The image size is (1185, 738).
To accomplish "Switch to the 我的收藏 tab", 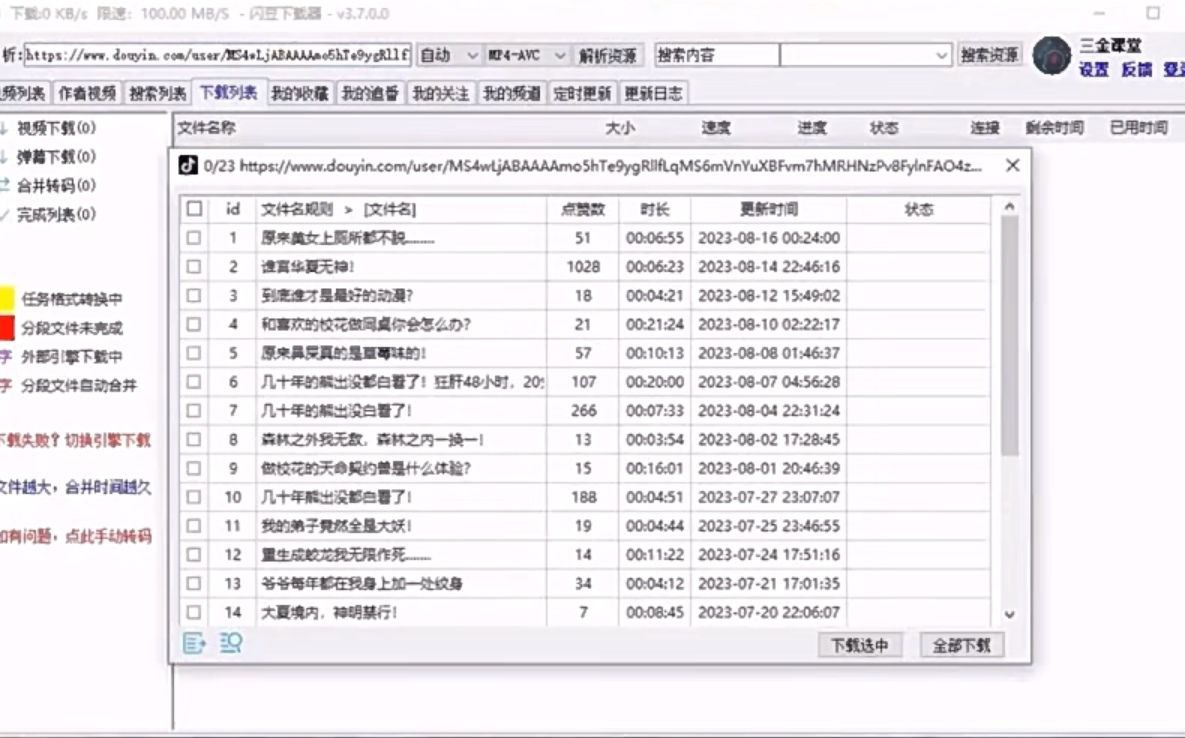I will [x=300, y=94].
